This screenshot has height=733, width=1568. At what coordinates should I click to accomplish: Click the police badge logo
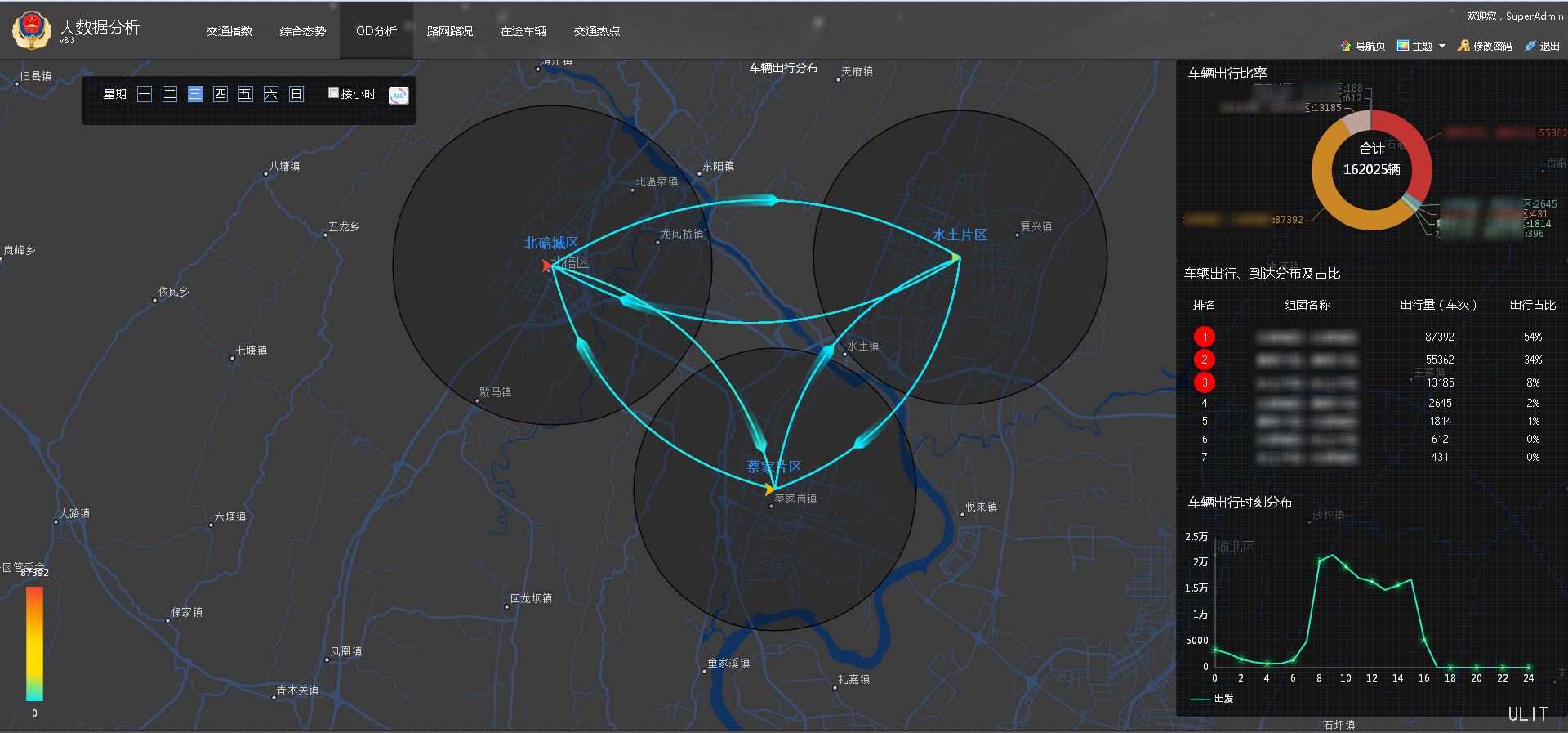click(x=31, y=30)
